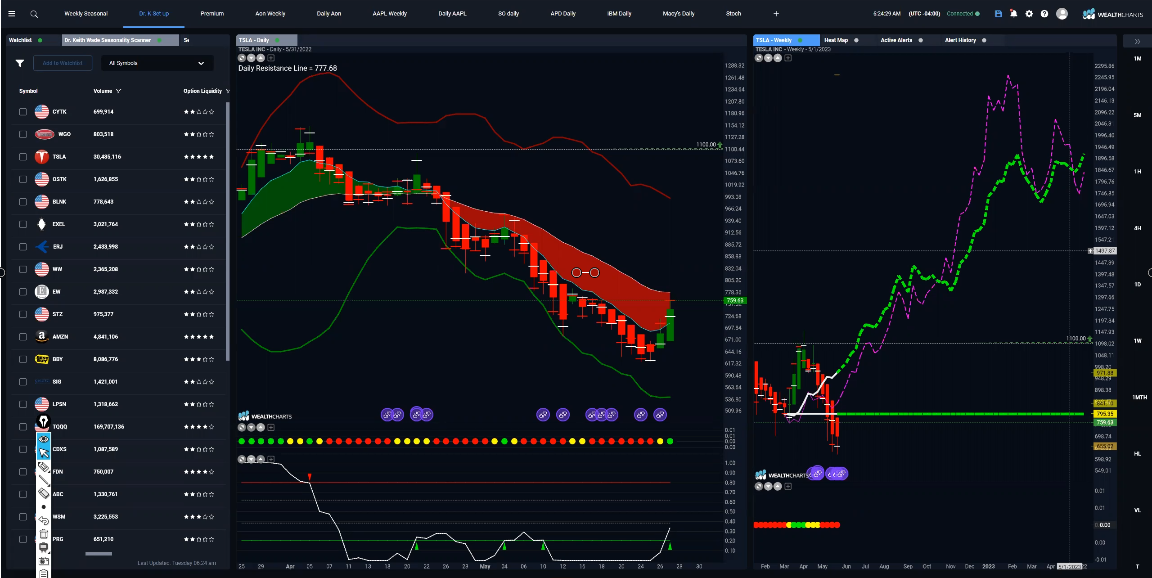Image resolution: width=1152 pixels, height=578 pixels.
Task: Open the All Symbols dropdown
Action: click(157, 63)
